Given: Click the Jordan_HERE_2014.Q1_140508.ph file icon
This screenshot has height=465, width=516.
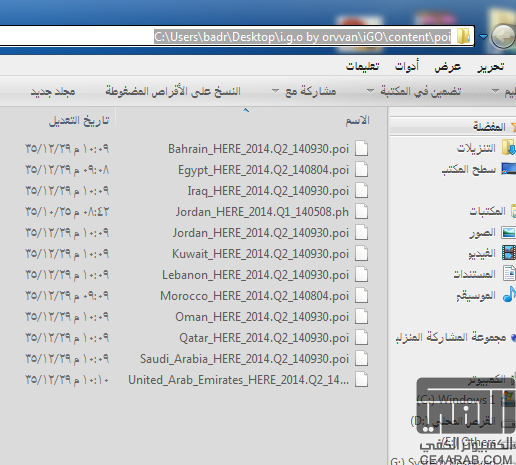Looking at the screenshot, I should click(x=362, y=212).
